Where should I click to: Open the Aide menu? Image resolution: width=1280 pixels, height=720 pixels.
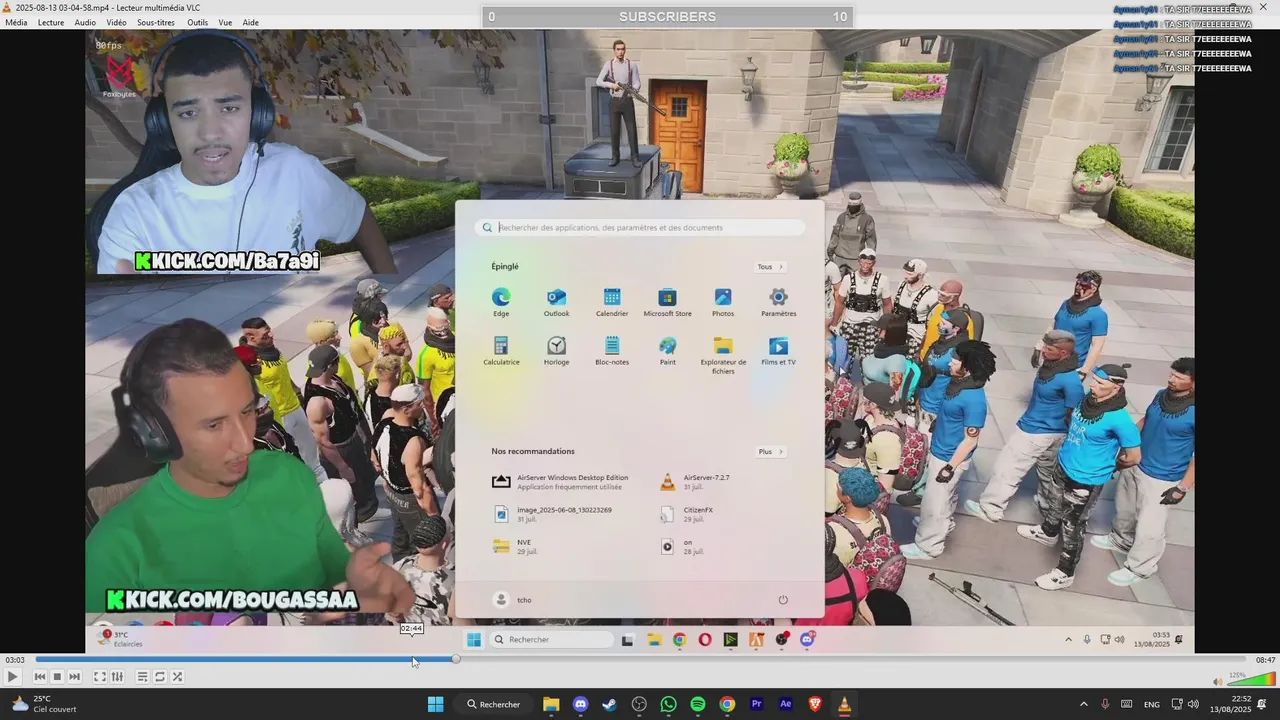pos(250,22)
